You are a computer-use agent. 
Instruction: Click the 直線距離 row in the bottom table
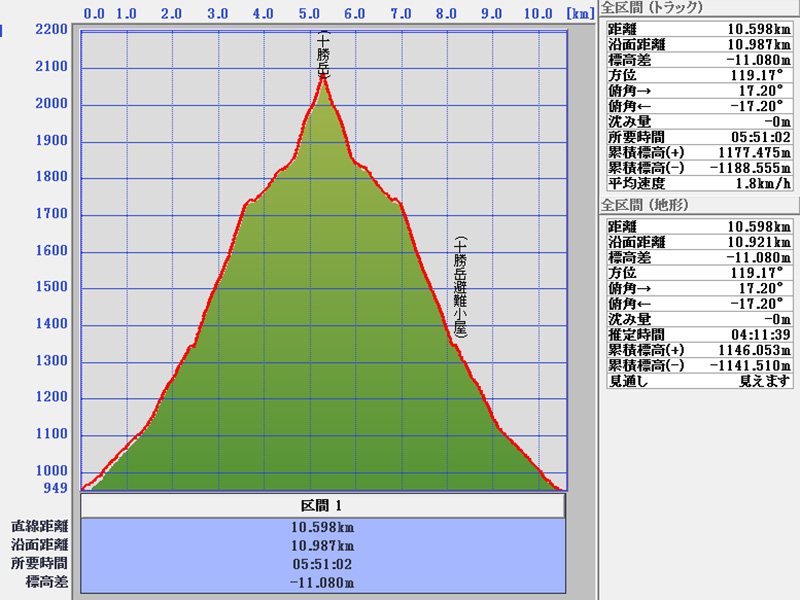pyautogui.click(x=40, y=526)
